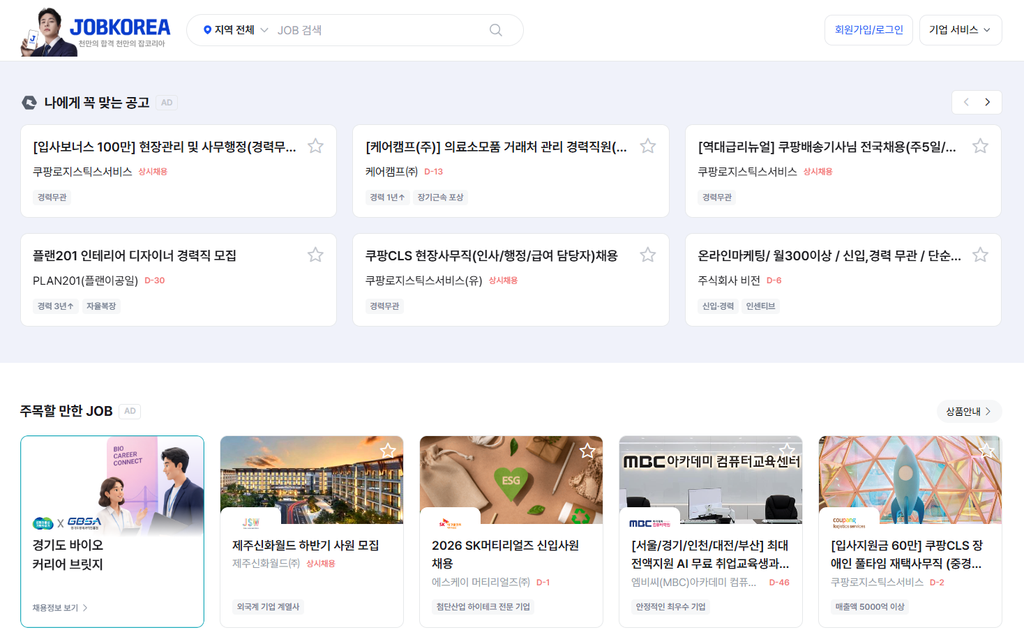Star the 플랜201 인테리어 디자이너 posting
This screenshot has width=1024, height=635.
pyautogui.click(x=315, y=255)
